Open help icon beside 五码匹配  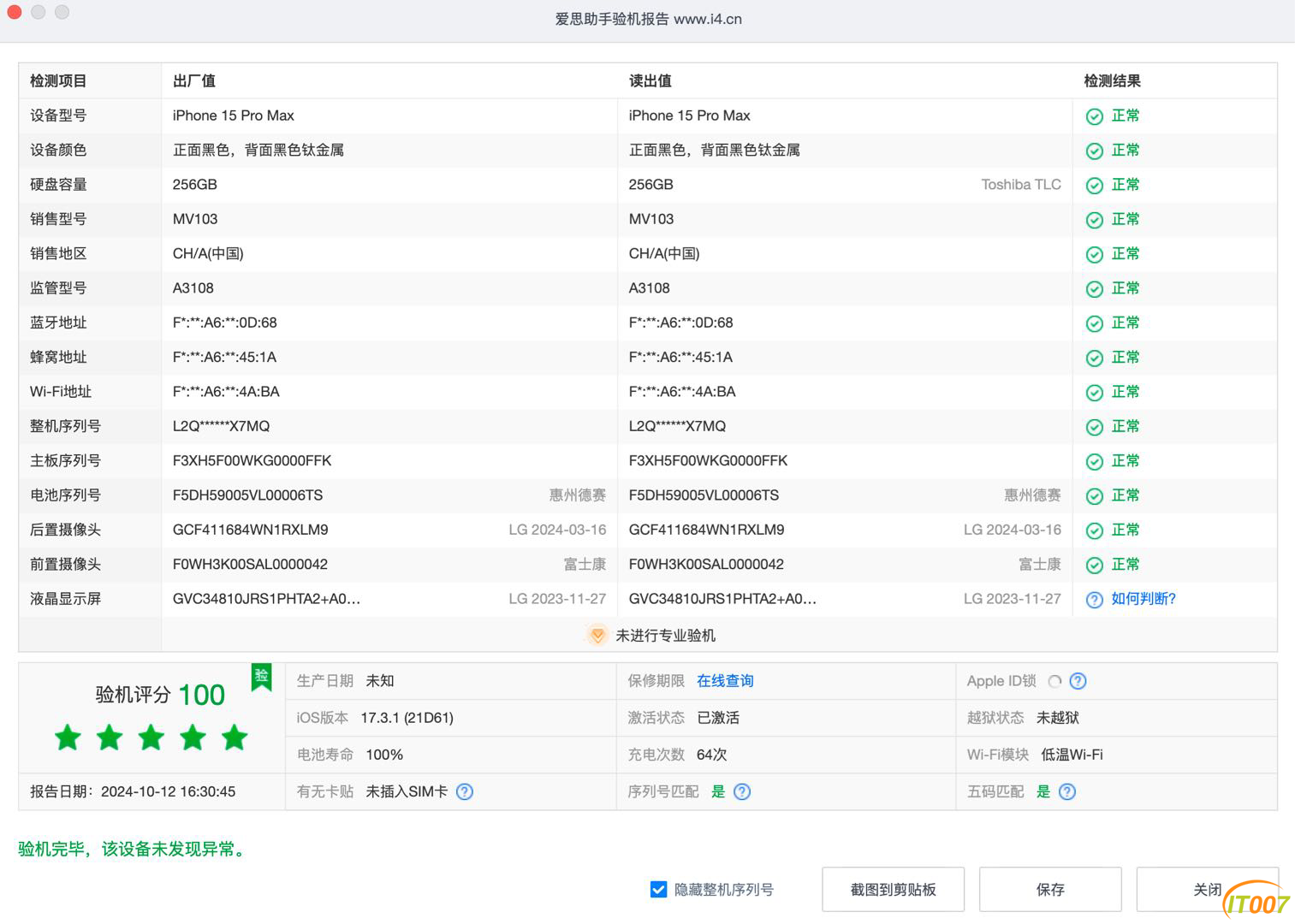[1067, 791]
